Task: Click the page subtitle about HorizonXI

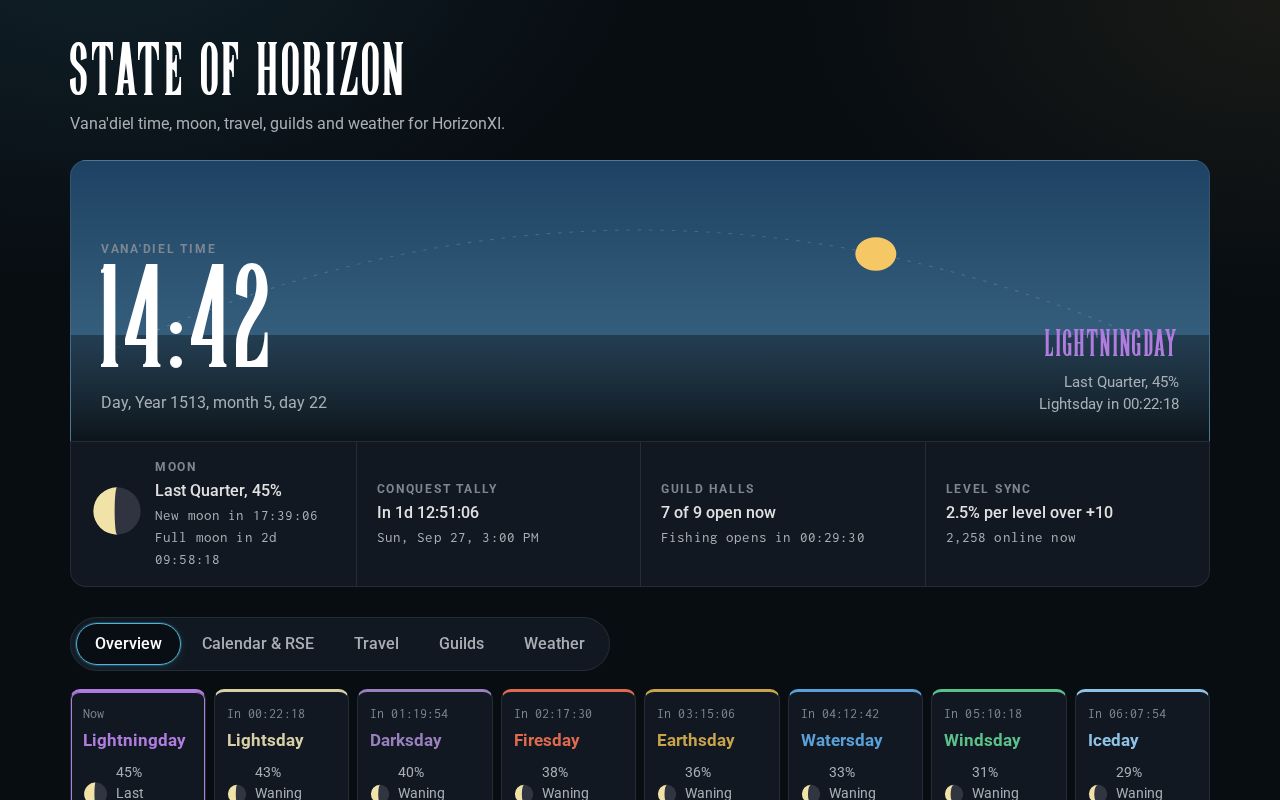Action: click(x=287, y=124)
